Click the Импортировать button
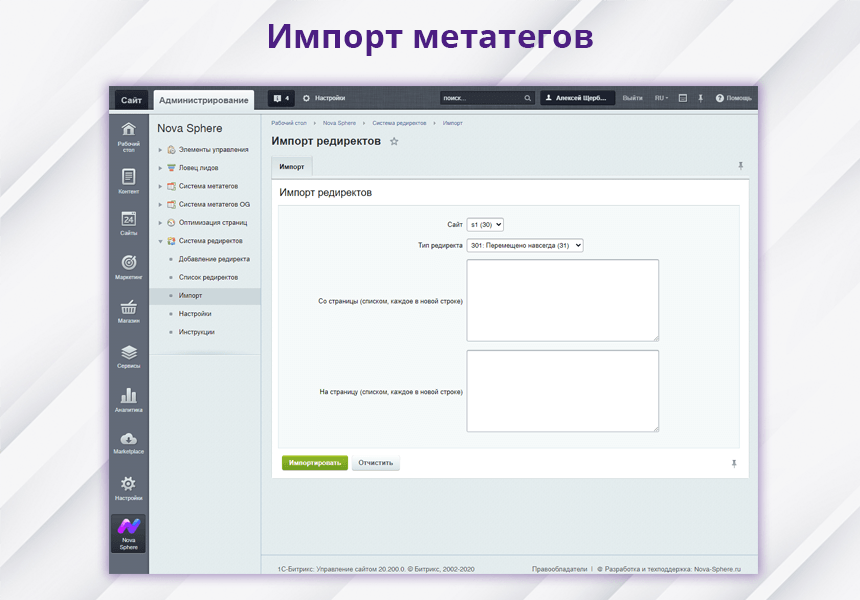 tap(315, 463)
